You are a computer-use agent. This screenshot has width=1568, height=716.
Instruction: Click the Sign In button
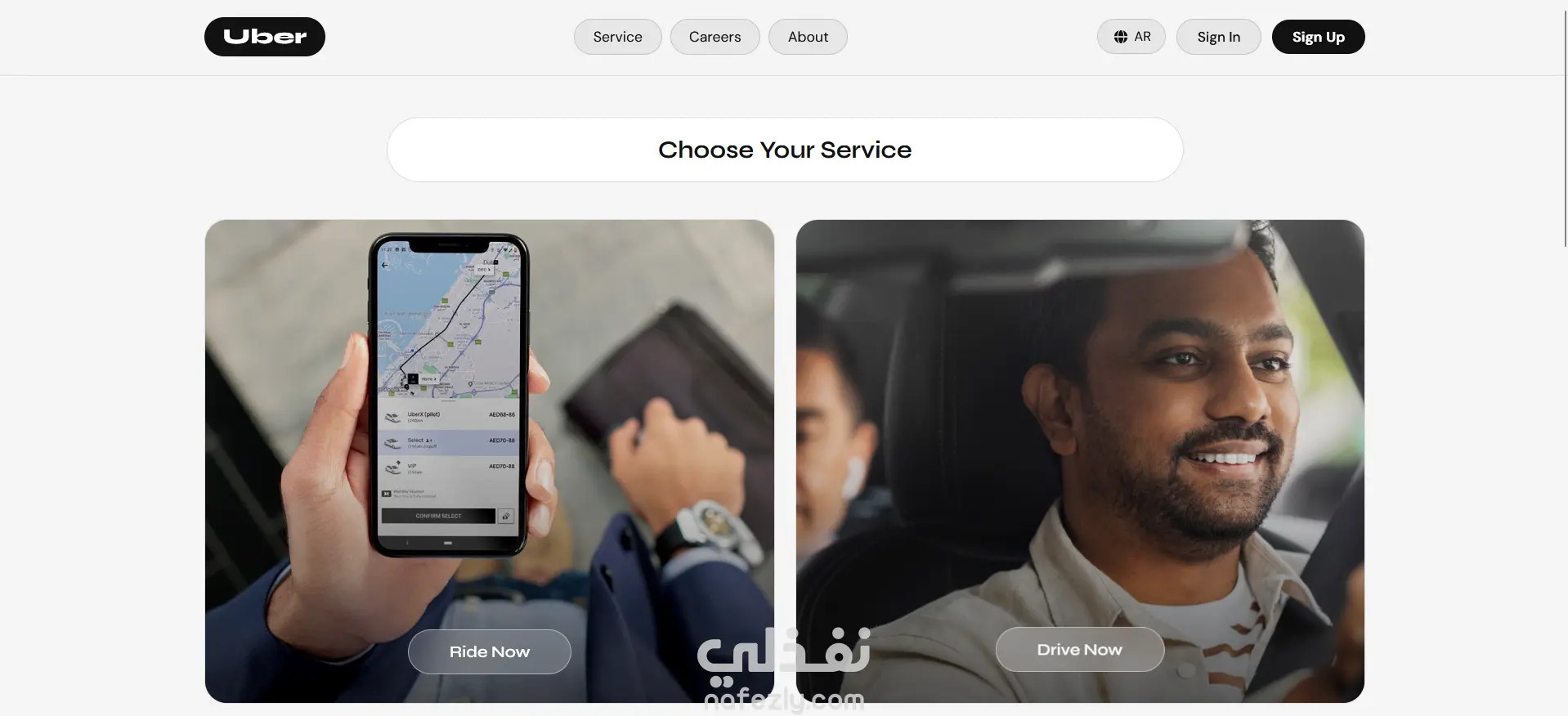coord(1218,37)
